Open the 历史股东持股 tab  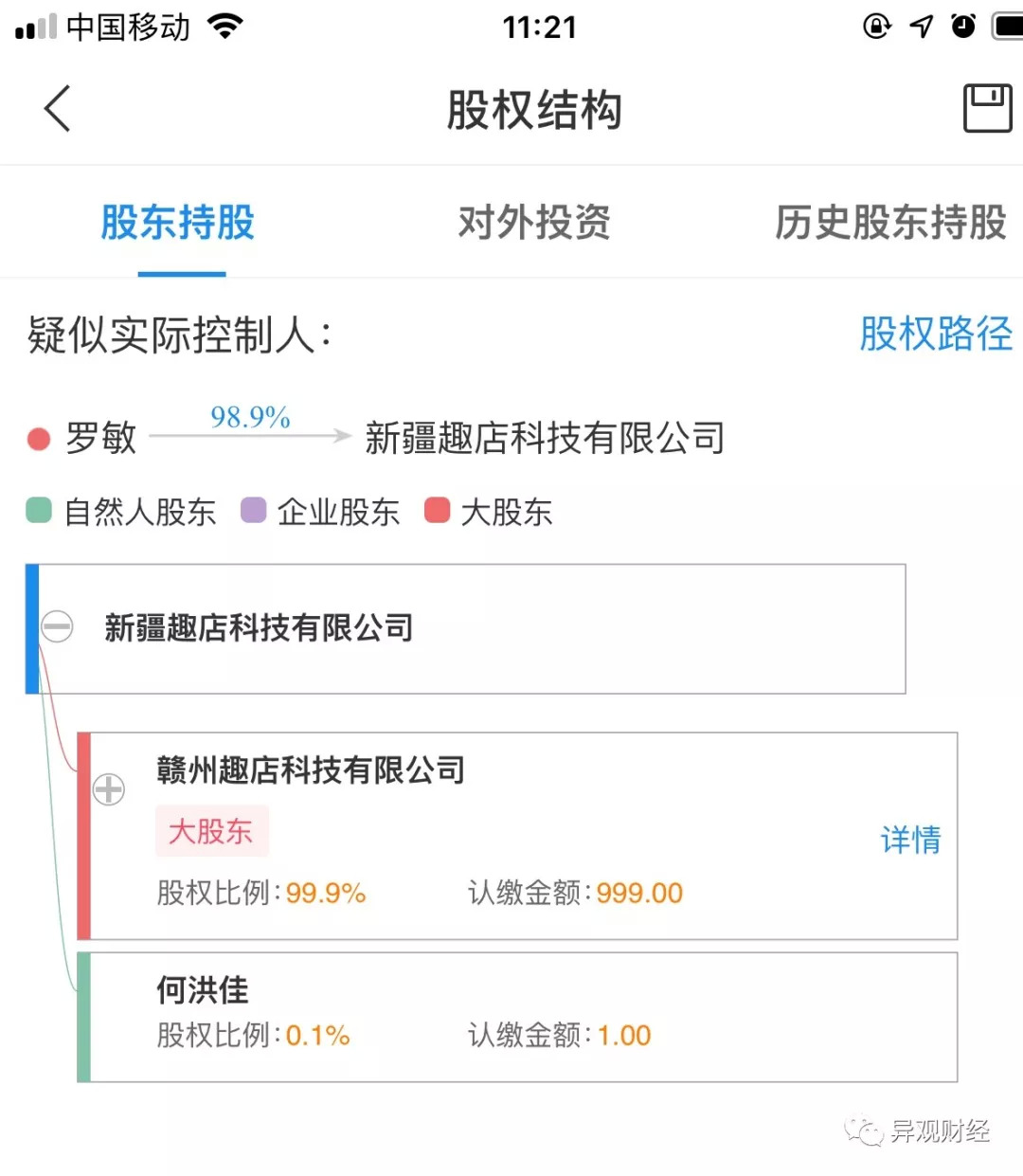click(x=890, y=223)
